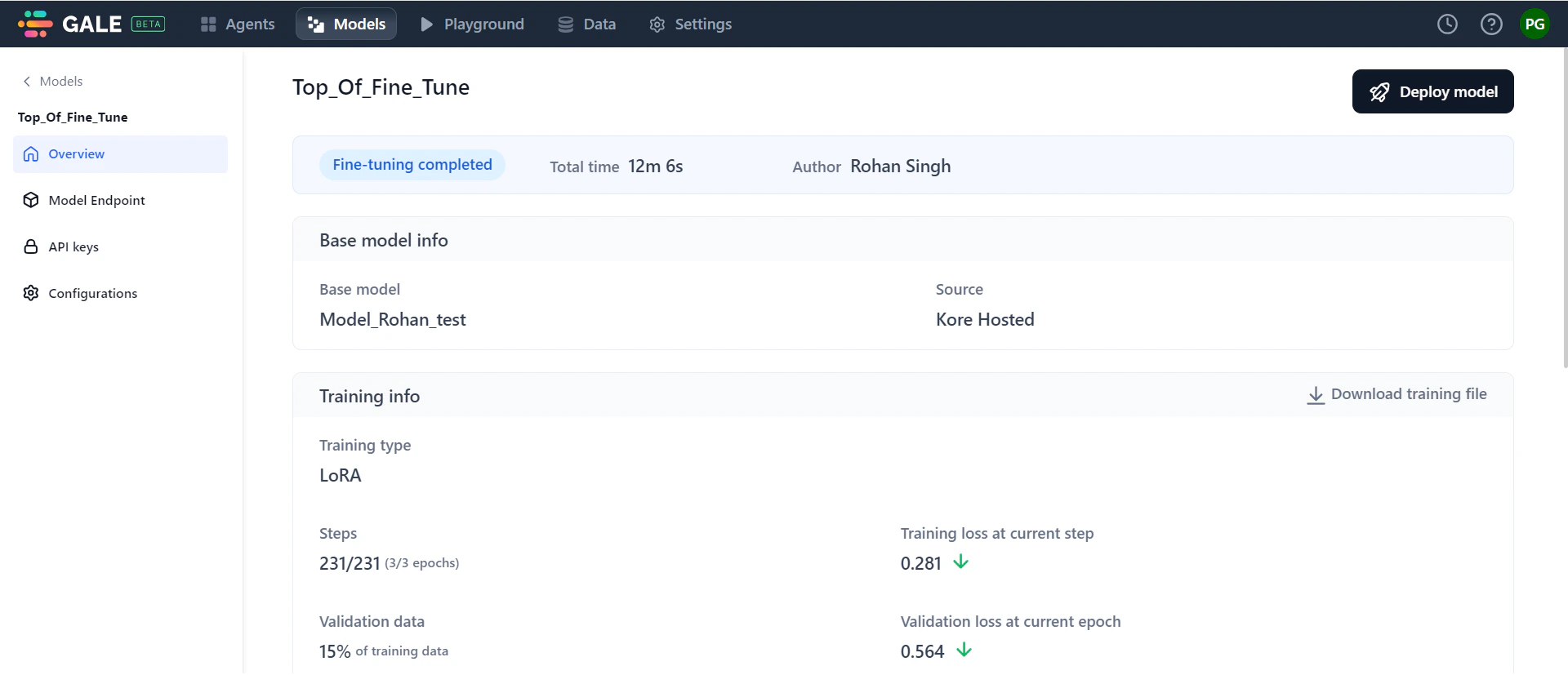Screen dimensions: 1568x675
Task: Open the help question mark icon
Action: 1491,24
